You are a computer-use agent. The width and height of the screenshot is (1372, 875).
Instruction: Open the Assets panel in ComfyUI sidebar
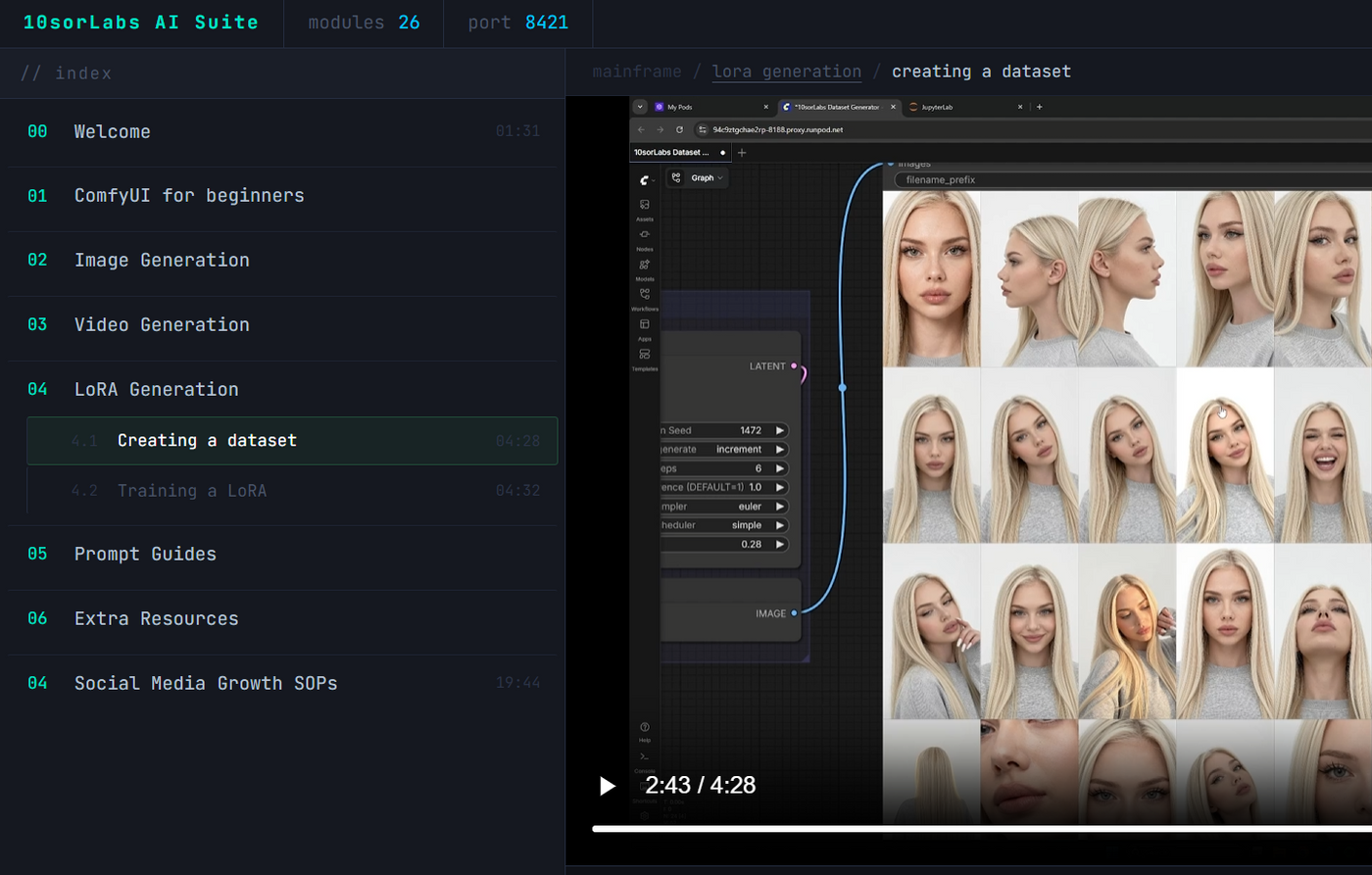645,209
